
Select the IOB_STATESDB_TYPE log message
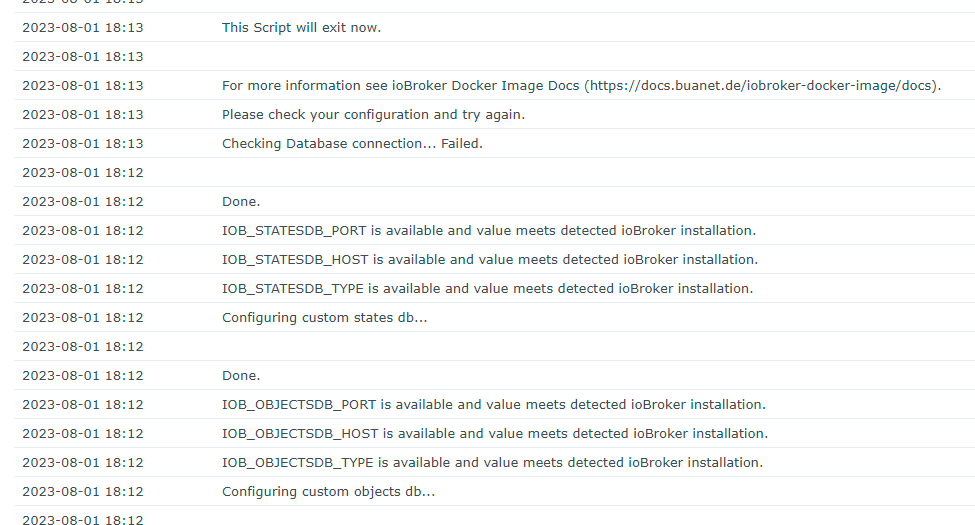pyautogui.click(x=487, y=289)
